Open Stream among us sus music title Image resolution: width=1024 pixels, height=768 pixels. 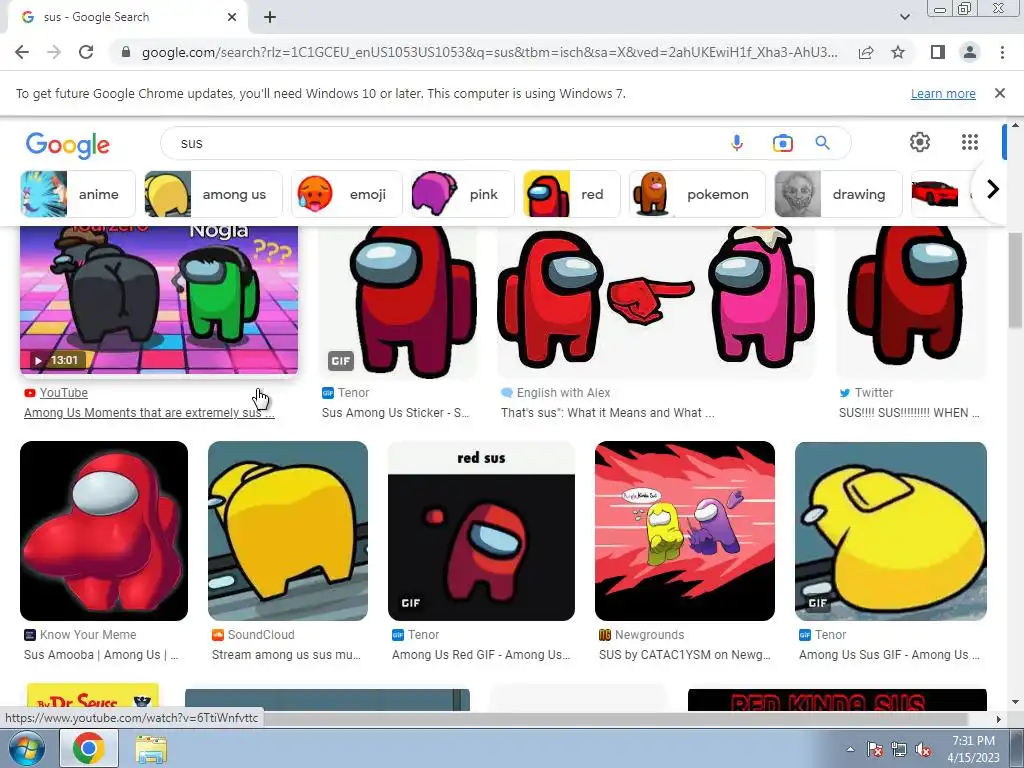(x=286, y=654)
